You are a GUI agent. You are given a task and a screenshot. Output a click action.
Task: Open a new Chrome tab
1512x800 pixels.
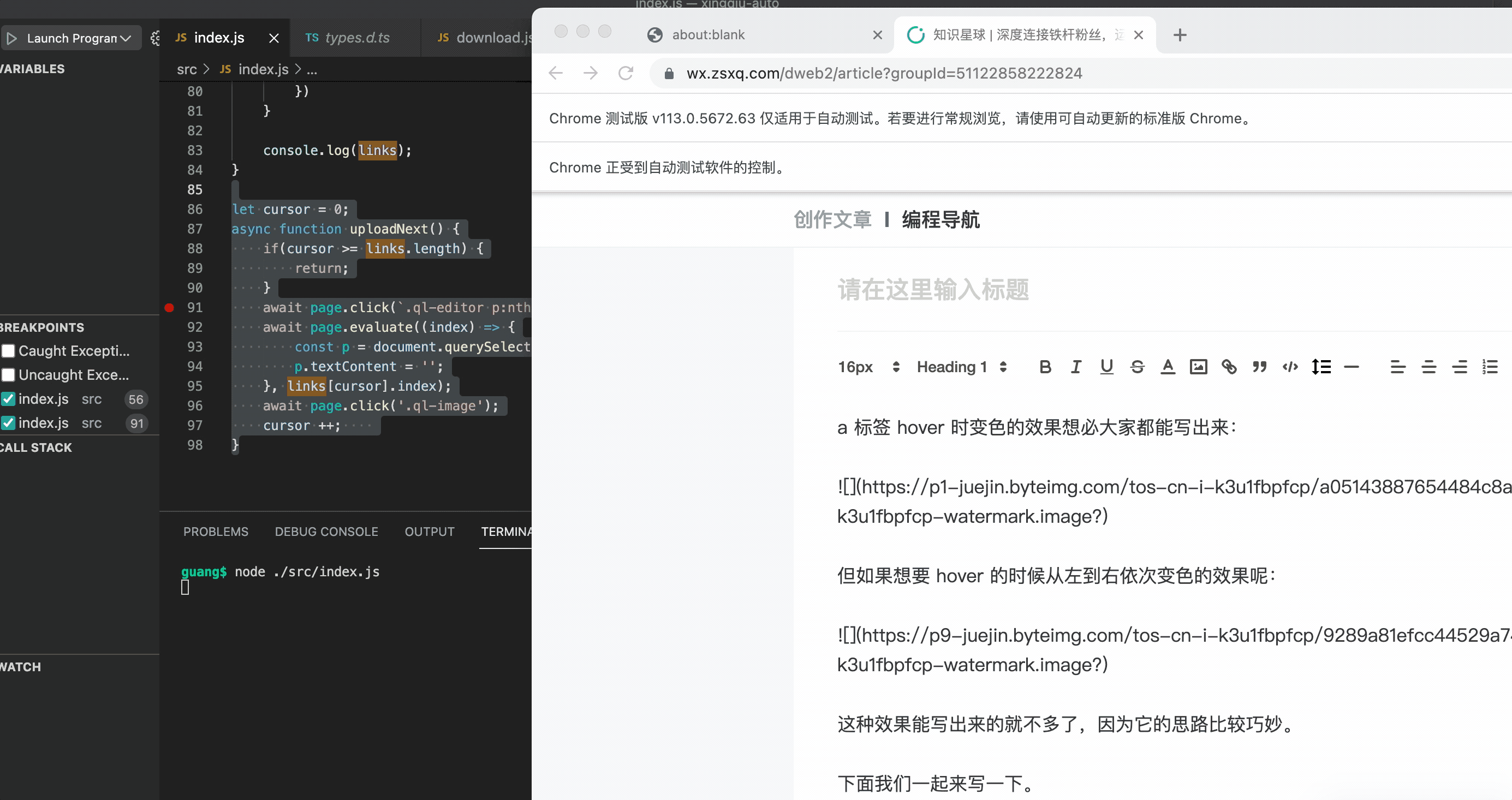(x=1180, y=35)
